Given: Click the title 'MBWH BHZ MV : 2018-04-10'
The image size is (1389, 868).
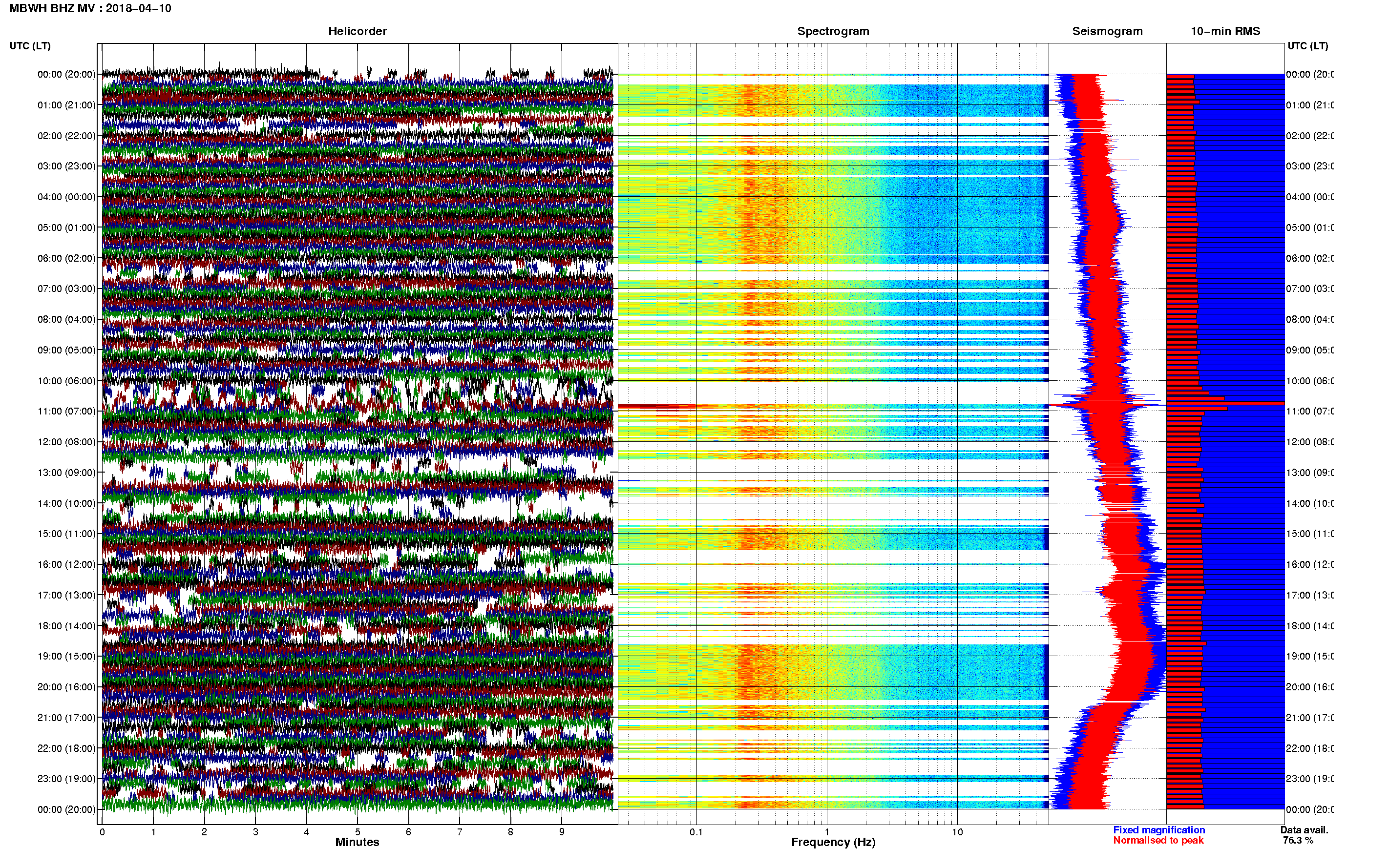Looking at the screenshot, I should [90, 8].
